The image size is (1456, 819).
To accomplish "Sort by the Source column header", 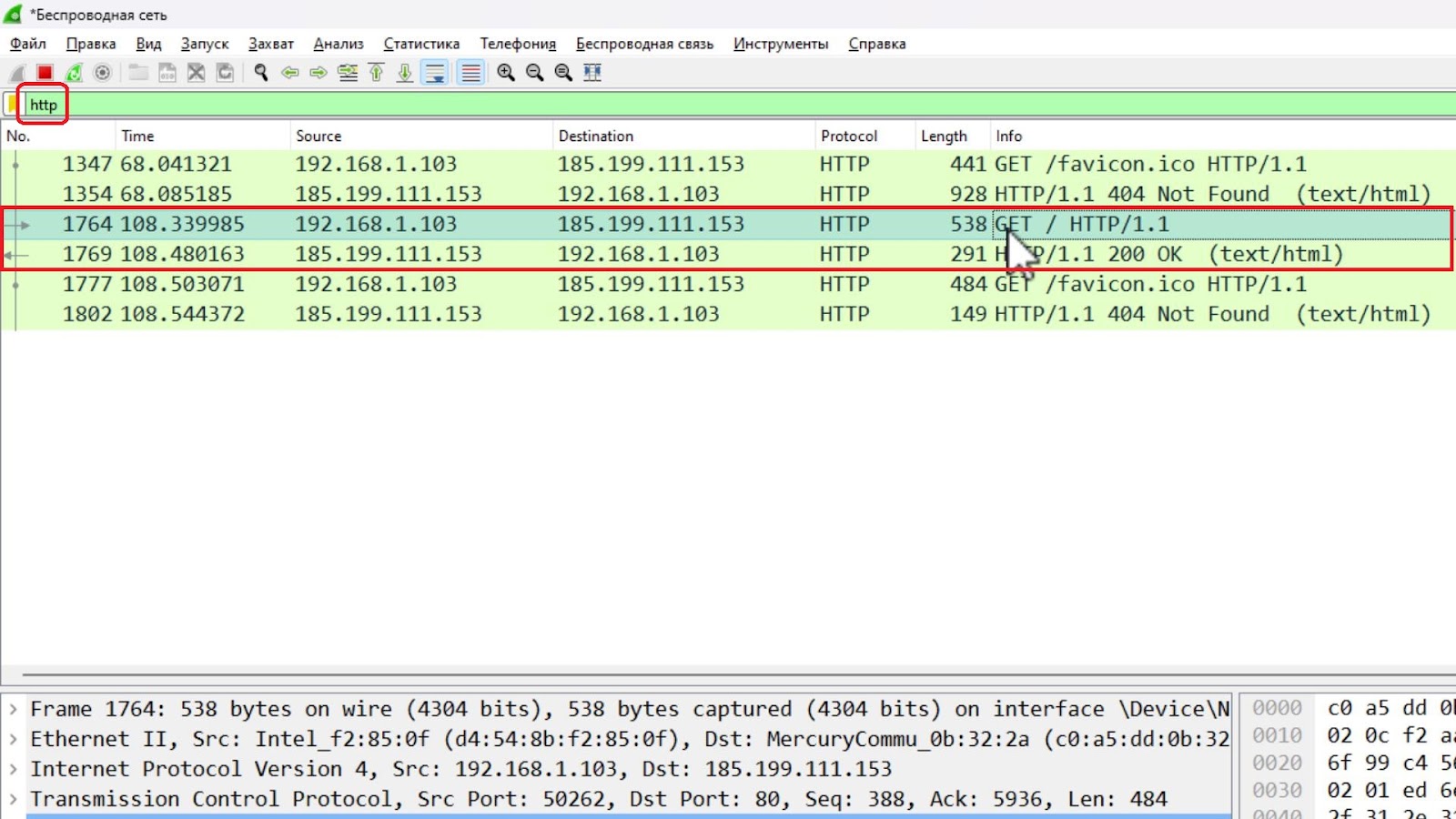I will (421, 136).
